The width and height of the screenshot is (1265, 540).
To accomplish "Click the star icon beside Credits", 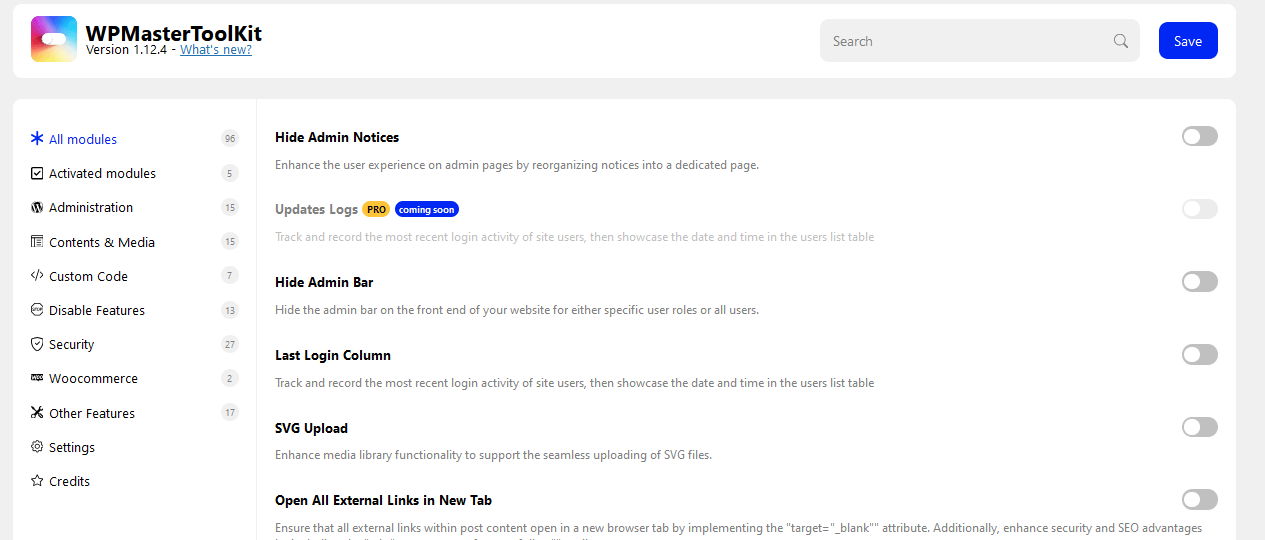I will point(37,481).
